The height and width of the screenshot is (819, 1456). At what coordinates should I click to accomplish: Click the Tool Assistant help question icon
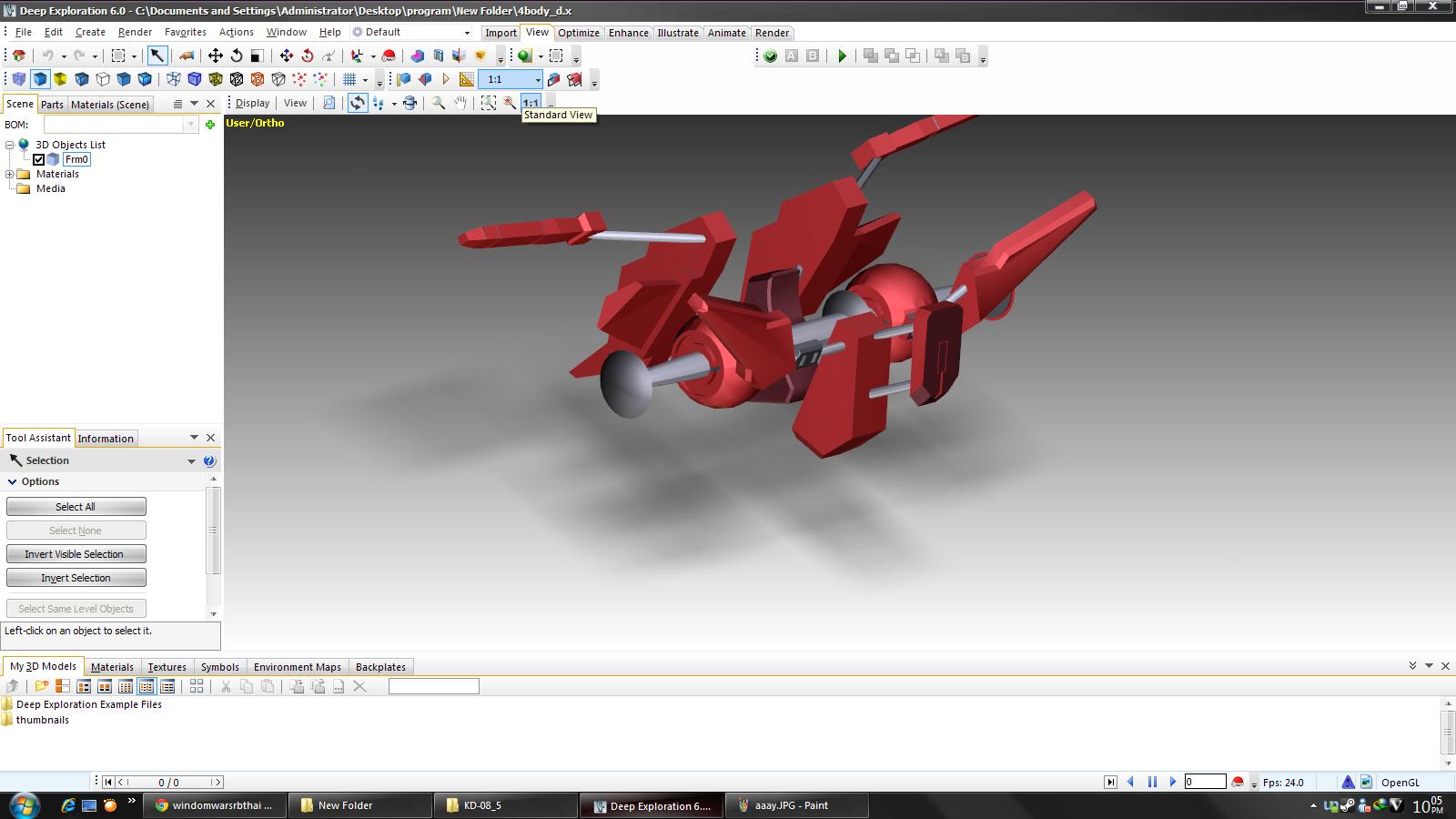[209, 460]
